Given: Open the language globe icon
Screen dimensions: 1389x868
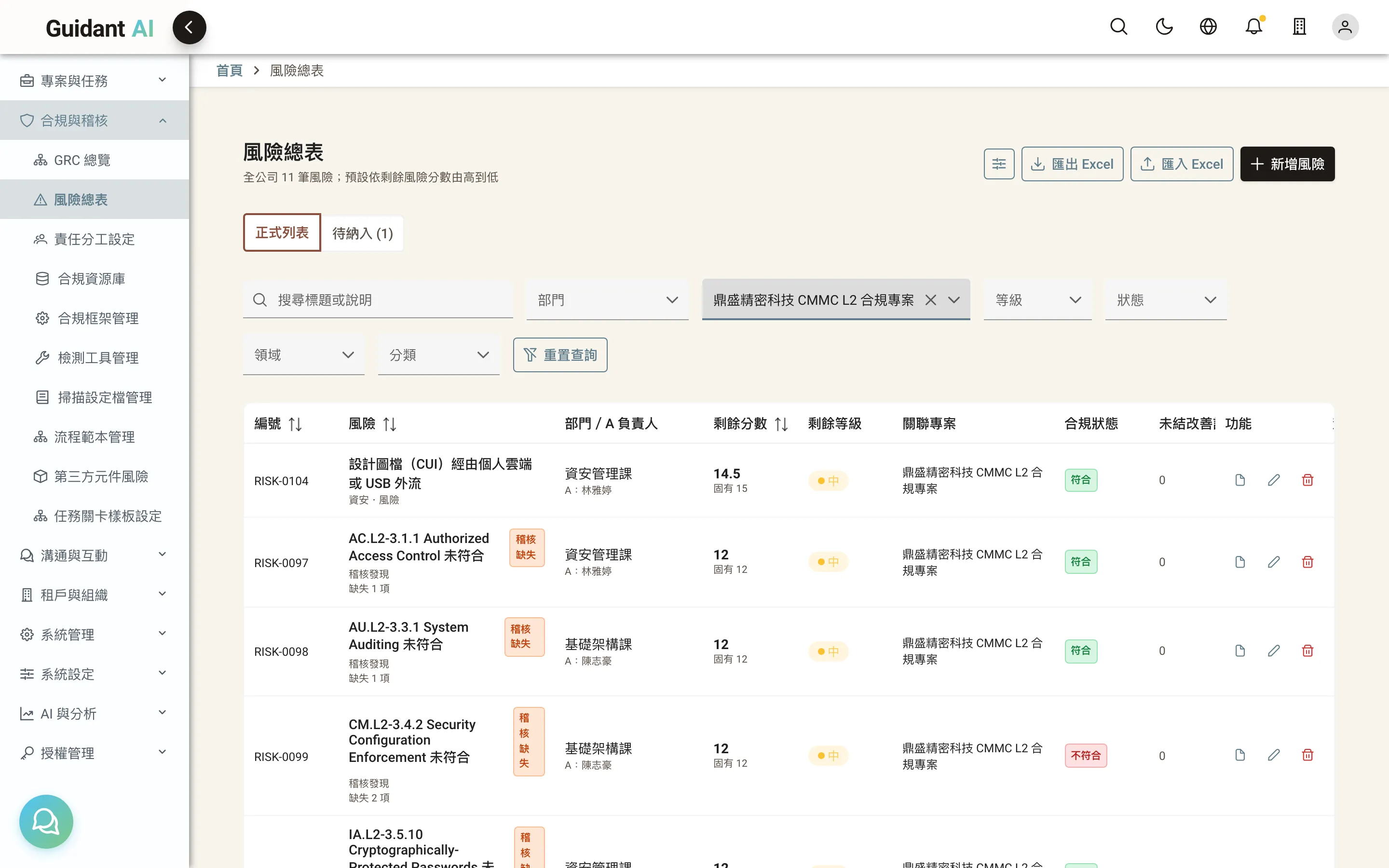Looking at the screenshot, I should (1208, 27).
